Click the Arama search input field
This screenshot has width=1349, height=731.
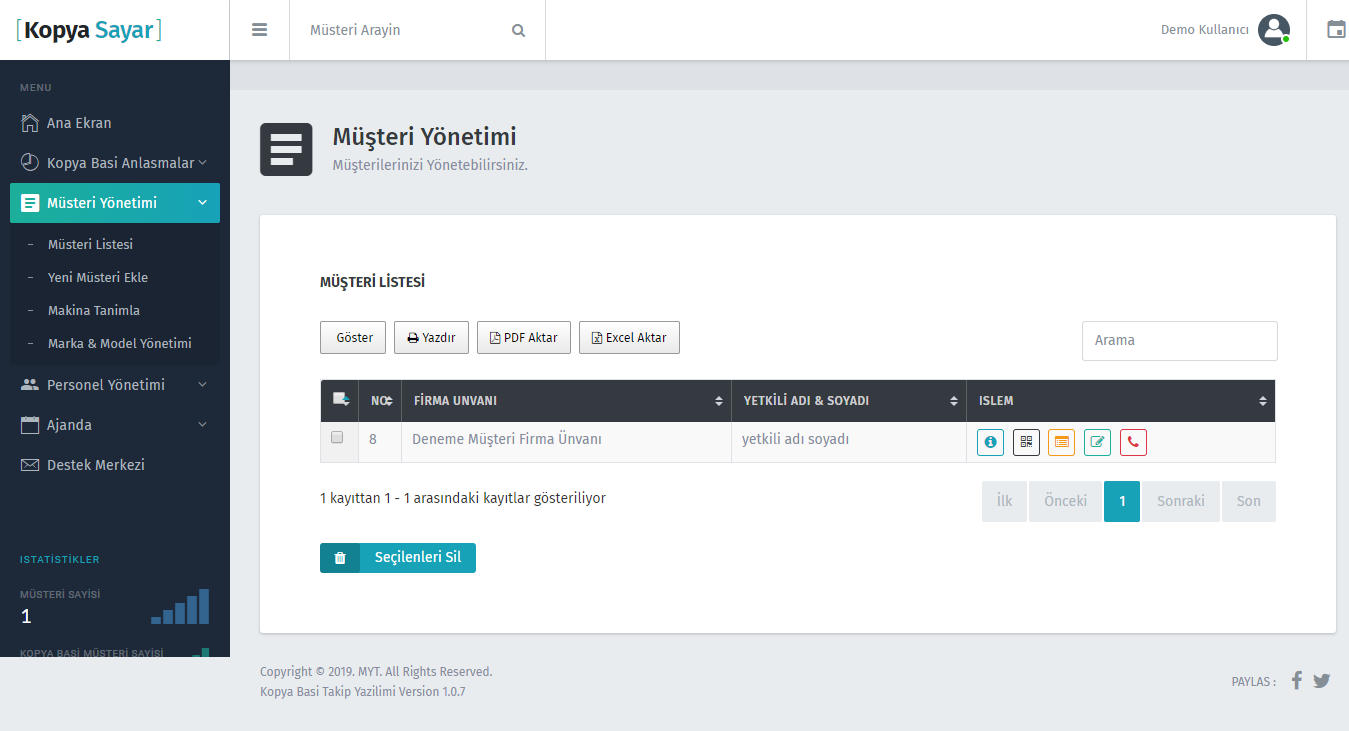[1179, 341]
